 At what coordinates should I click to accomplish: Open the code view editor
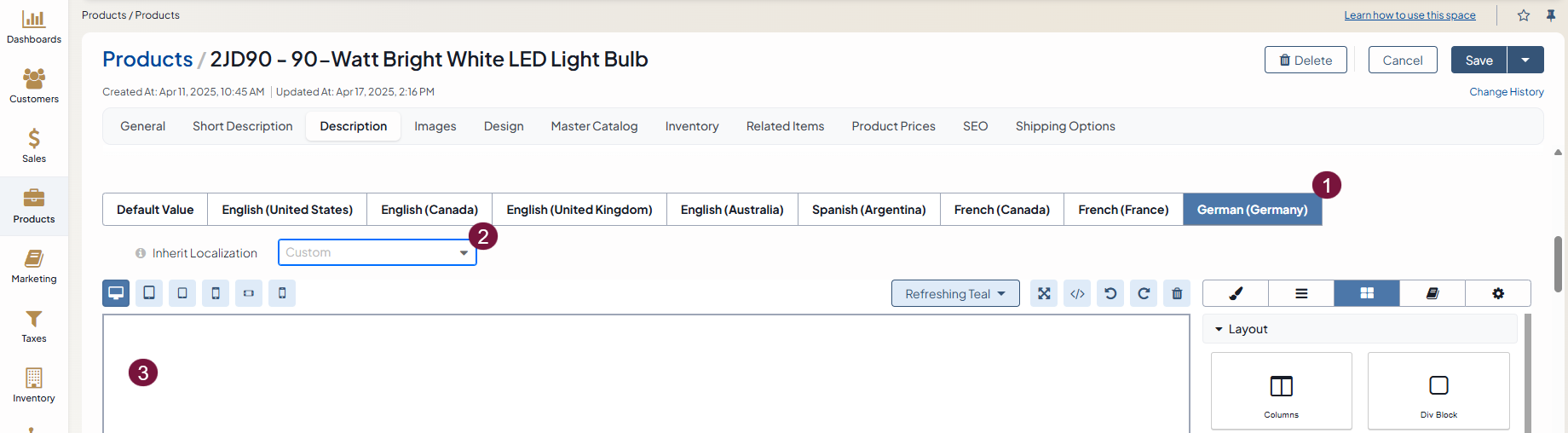click(1077, 293)
